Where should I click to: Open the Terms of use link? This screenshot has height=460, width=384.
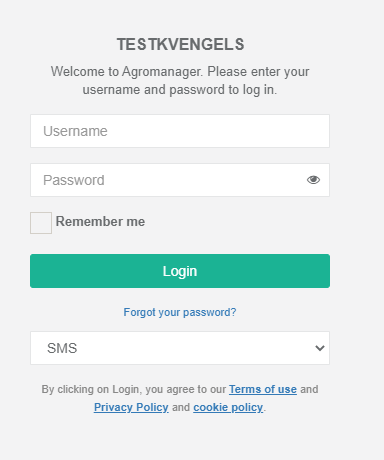(263, 389)
